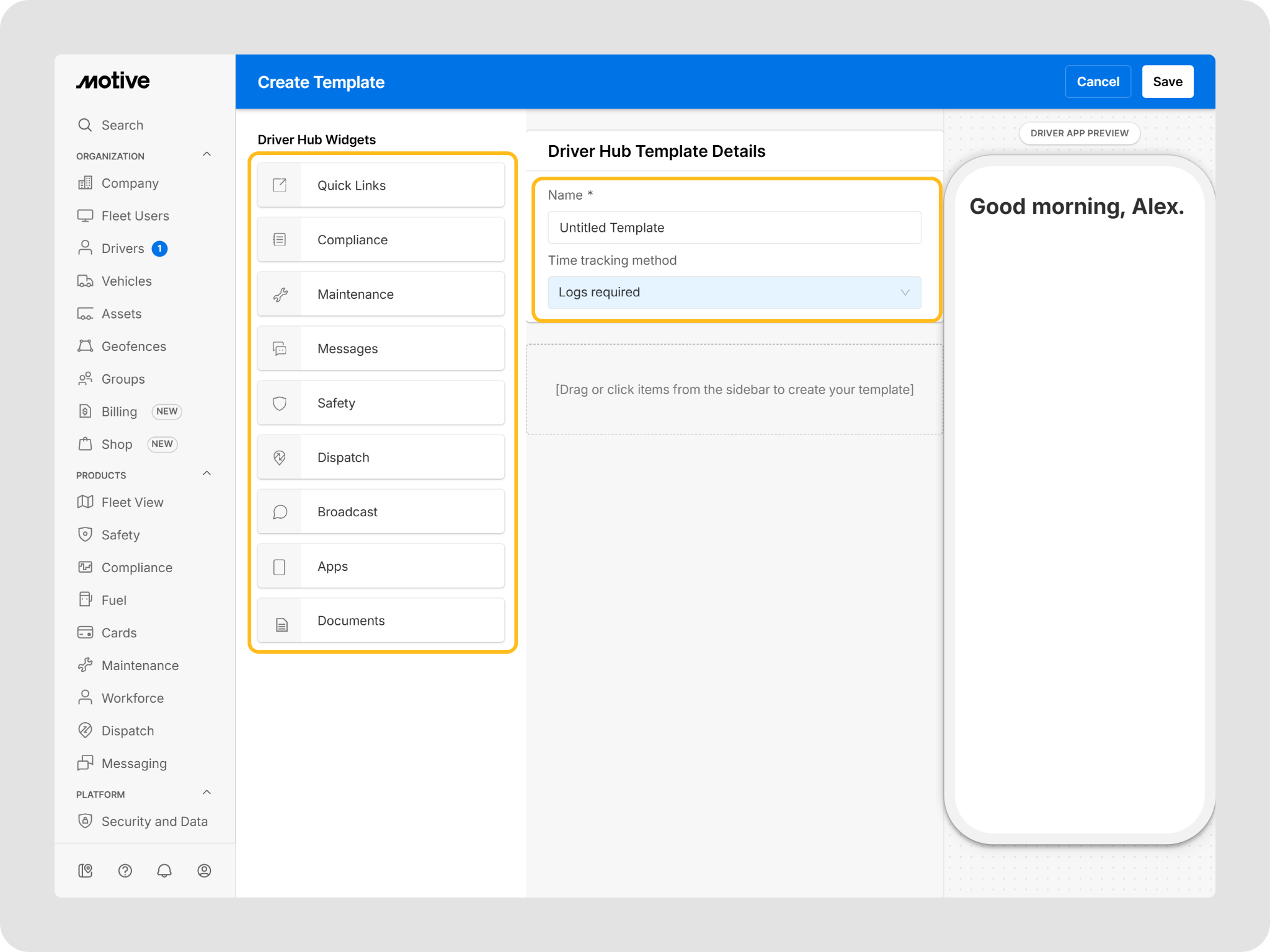Open the user profile icon
1270x952 pixels.
point(204,871)
